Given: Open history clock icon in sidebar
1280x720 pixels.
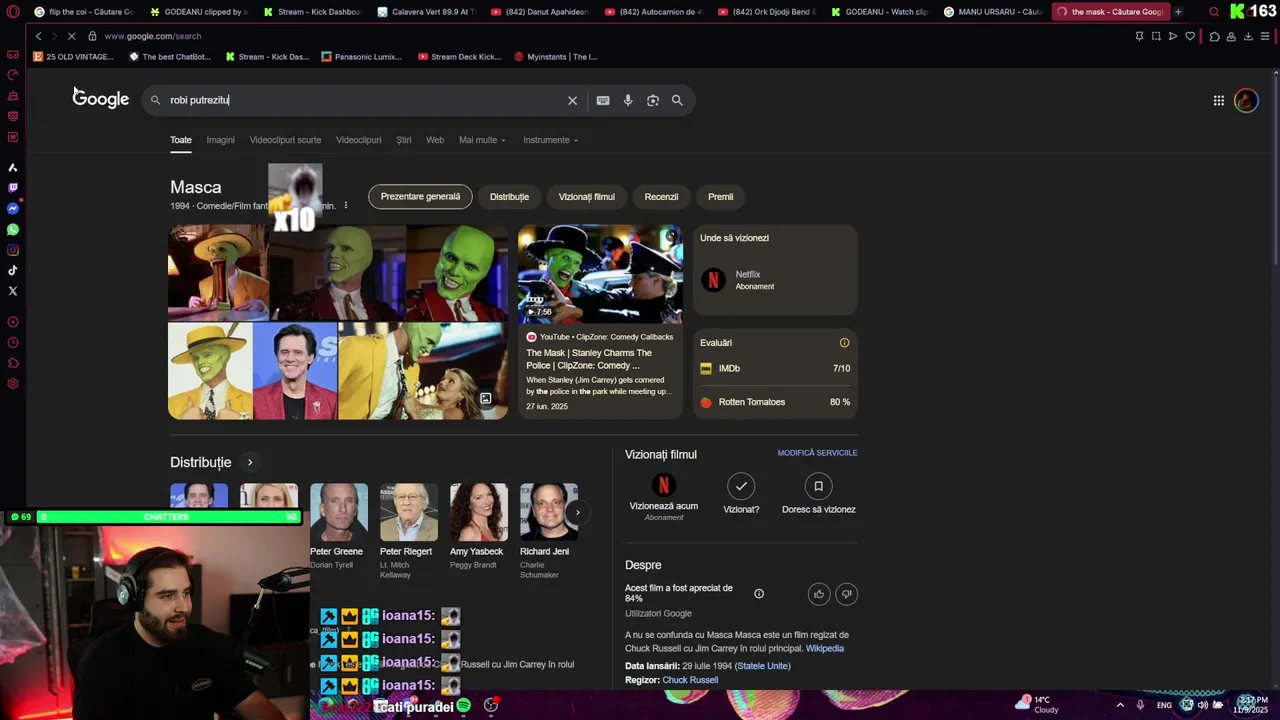Looking at the screenshot, I should (x=12, y=343).
